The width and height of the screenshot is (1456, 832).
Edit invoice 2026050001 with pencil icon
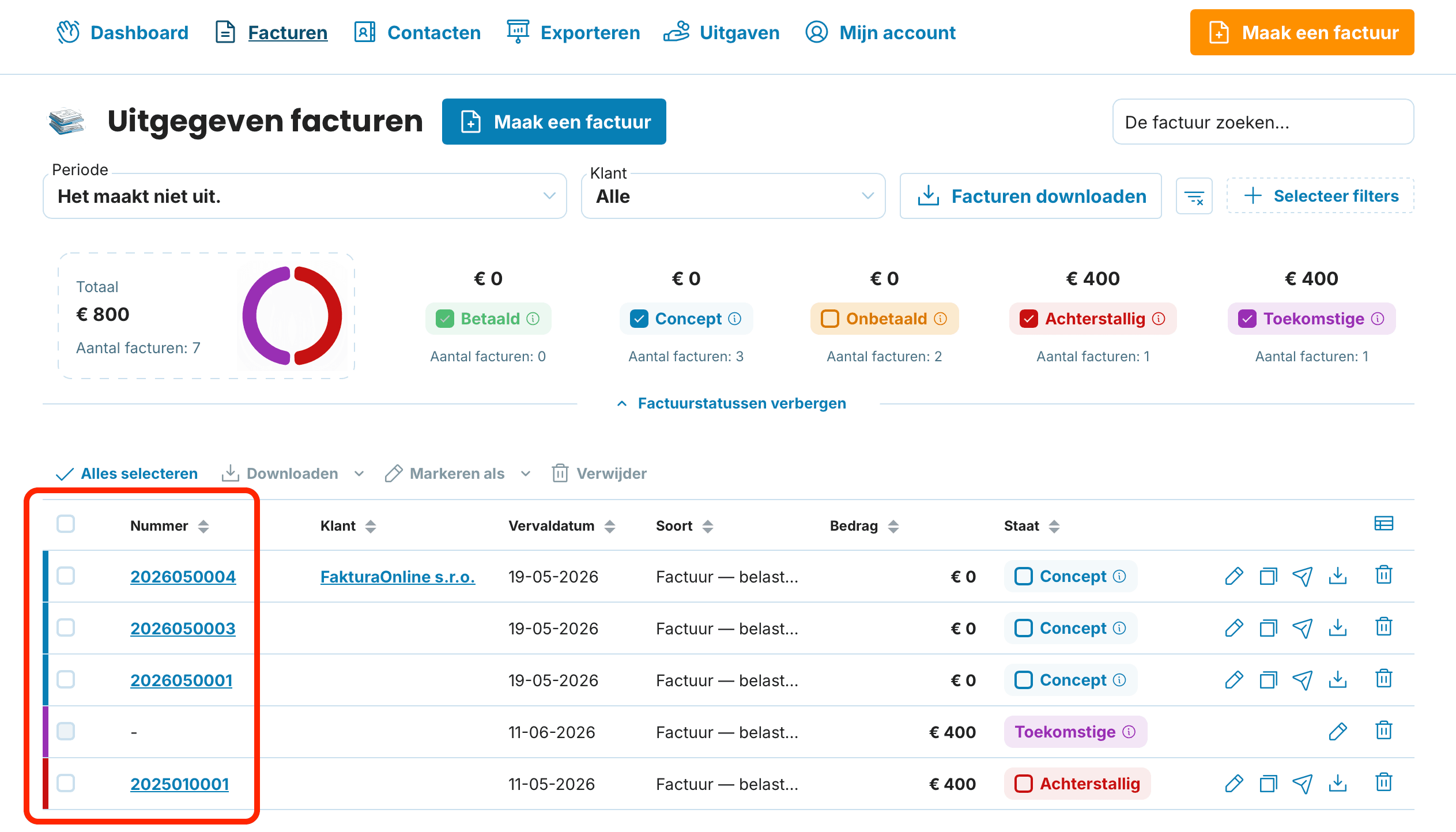1234,680
